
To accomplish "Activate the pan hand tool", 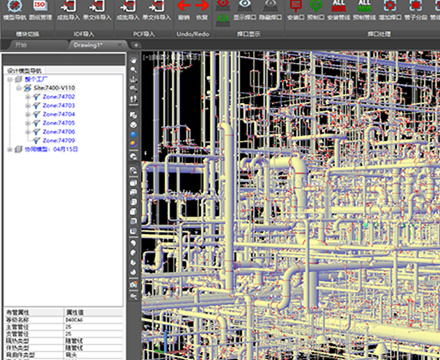I will pyautogui.click(x=133, y=60).
